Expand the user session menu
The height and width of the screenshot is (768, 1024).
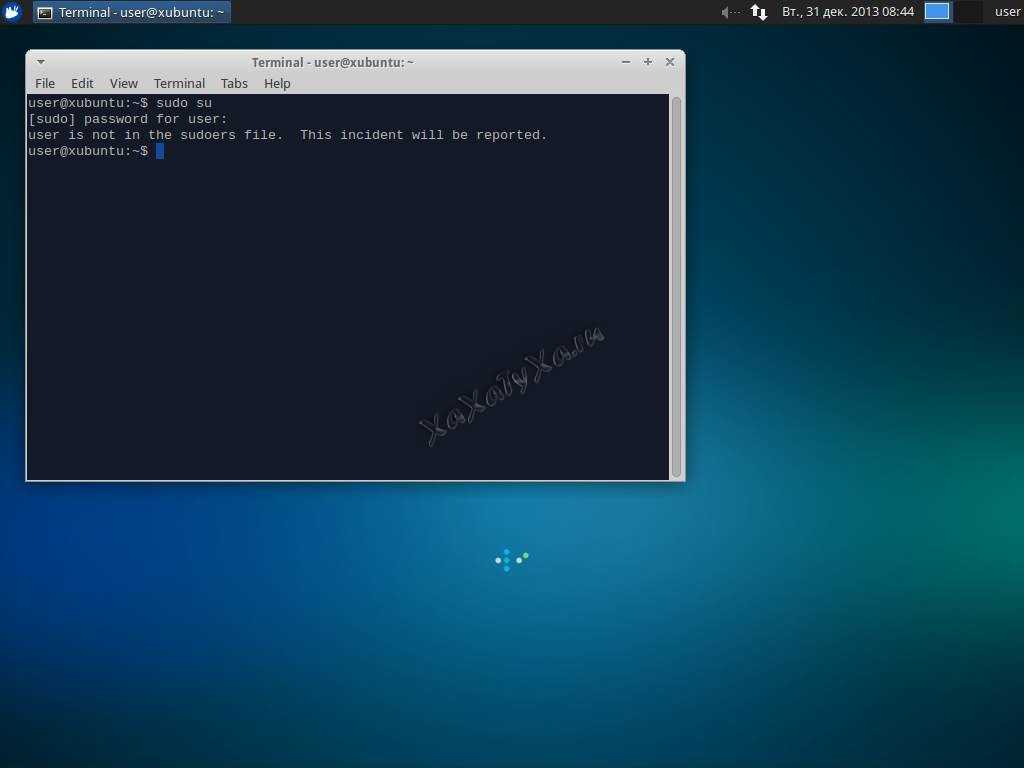(1007, 12)
